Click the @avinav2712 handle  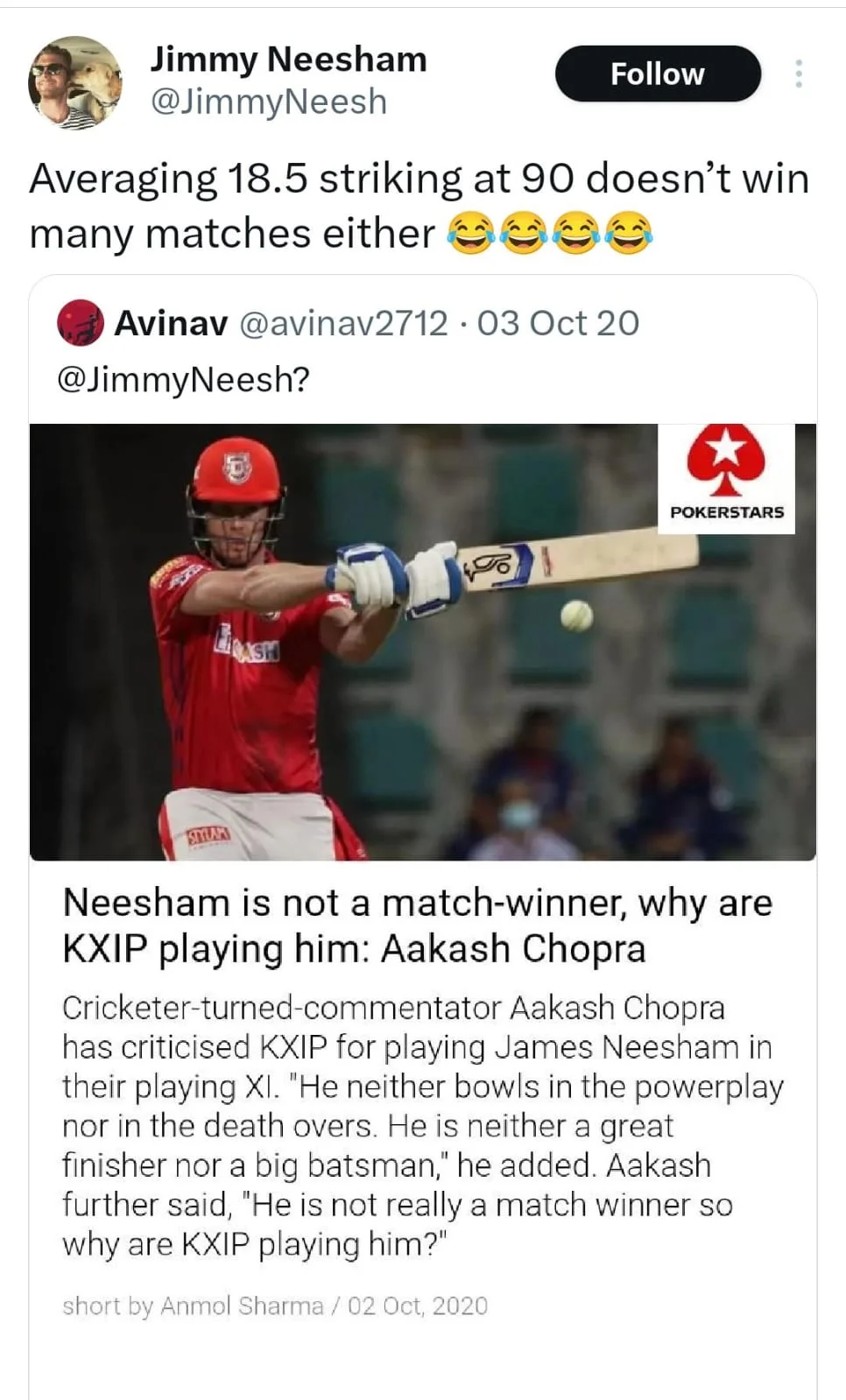pos(343,323)
